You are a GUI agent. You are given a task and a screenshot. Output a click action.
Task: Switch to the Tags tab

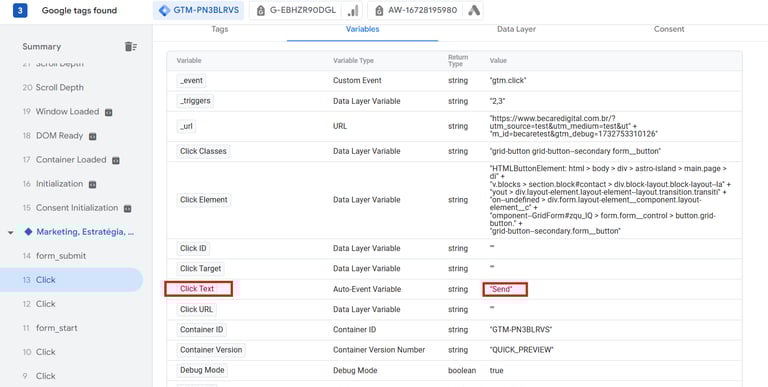tap(220, 29)
